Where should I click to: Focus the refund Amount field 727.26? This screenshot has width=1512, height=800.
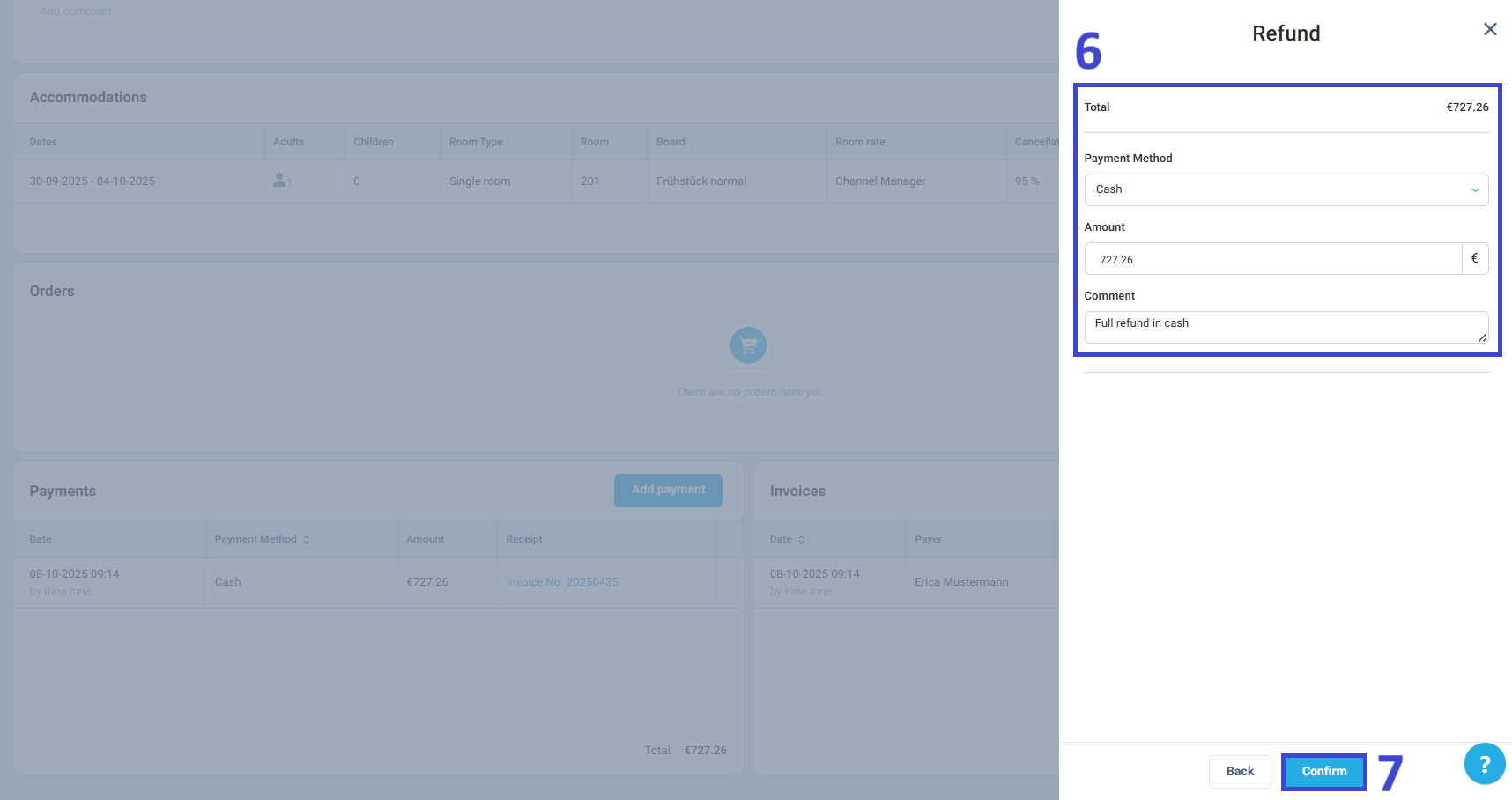pos(1273,259)
